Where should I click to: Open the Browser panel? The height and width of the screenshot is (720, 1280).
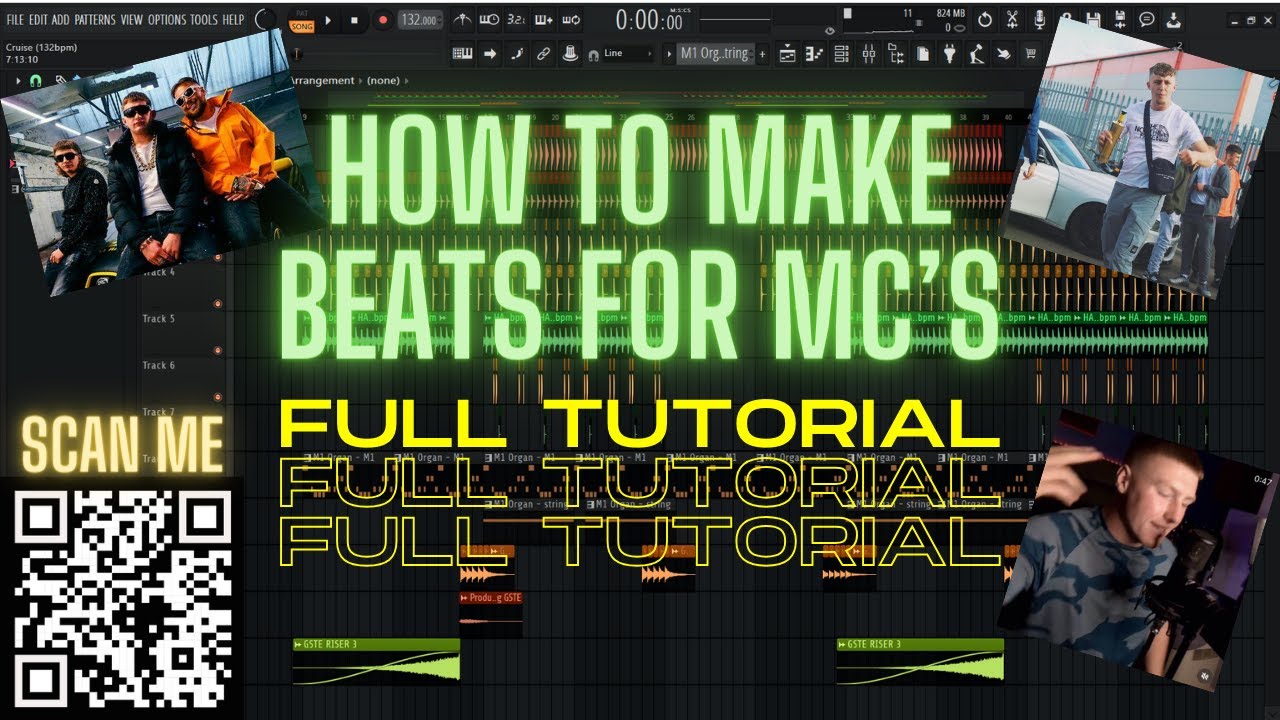coord(895,54)
